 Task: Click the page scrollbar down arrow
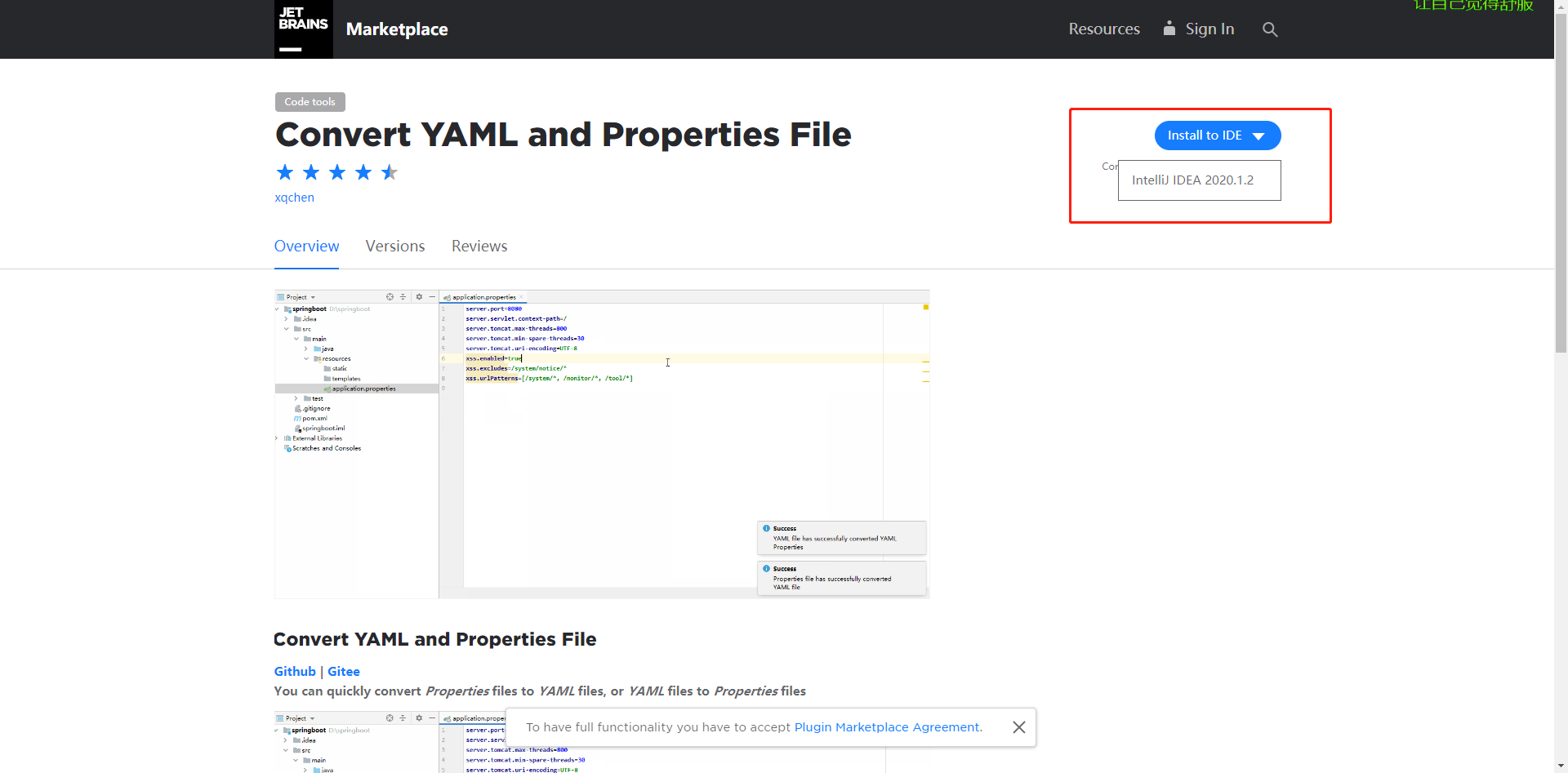[1561, 766]
